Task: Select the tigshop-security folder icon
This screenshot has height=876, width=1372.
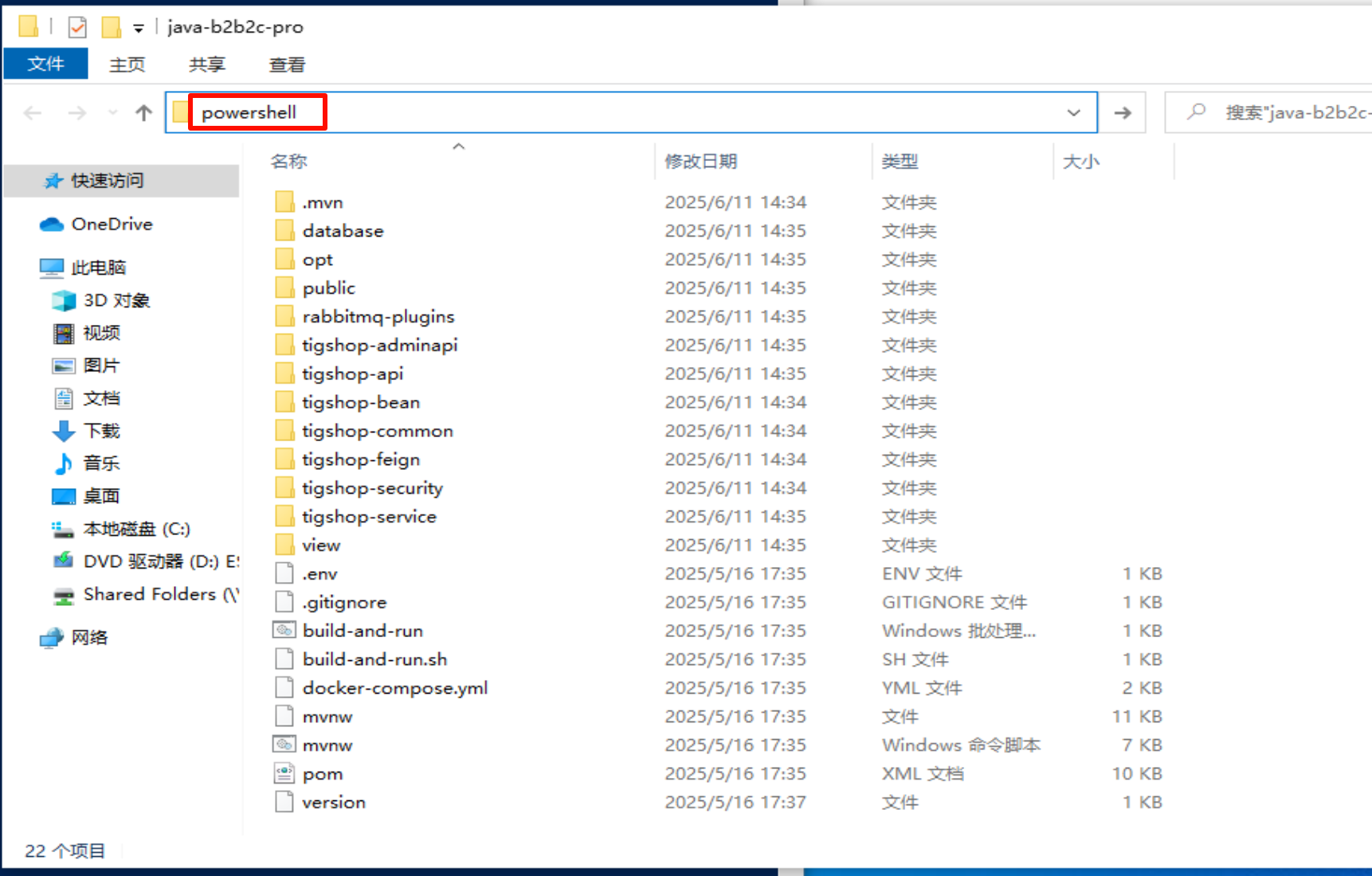Action: [x=284, y=489]
